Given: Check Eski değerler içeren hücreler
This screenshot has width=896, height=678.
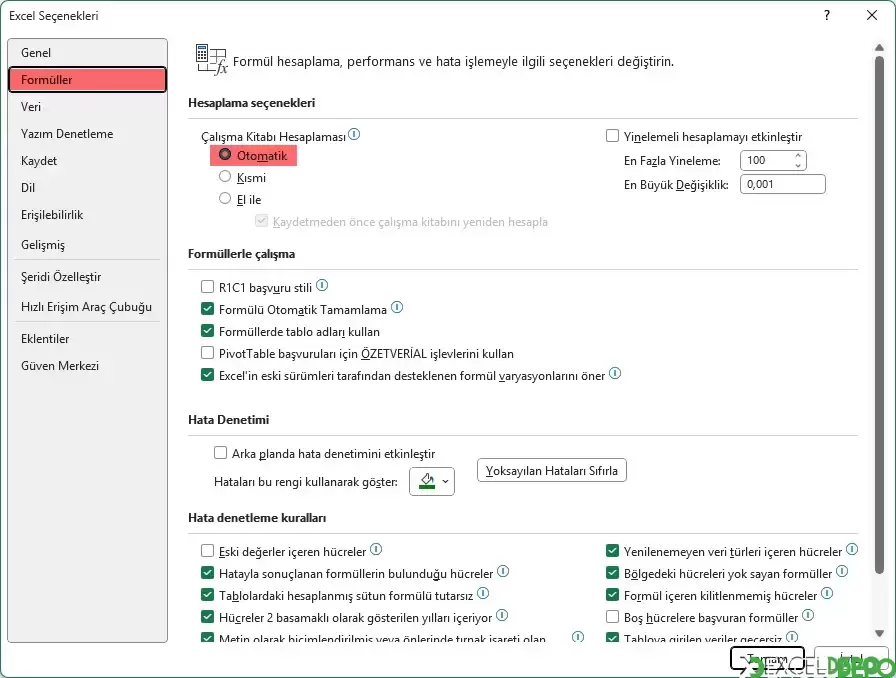Looking at the screenshot, I should (x=207, y=551).
